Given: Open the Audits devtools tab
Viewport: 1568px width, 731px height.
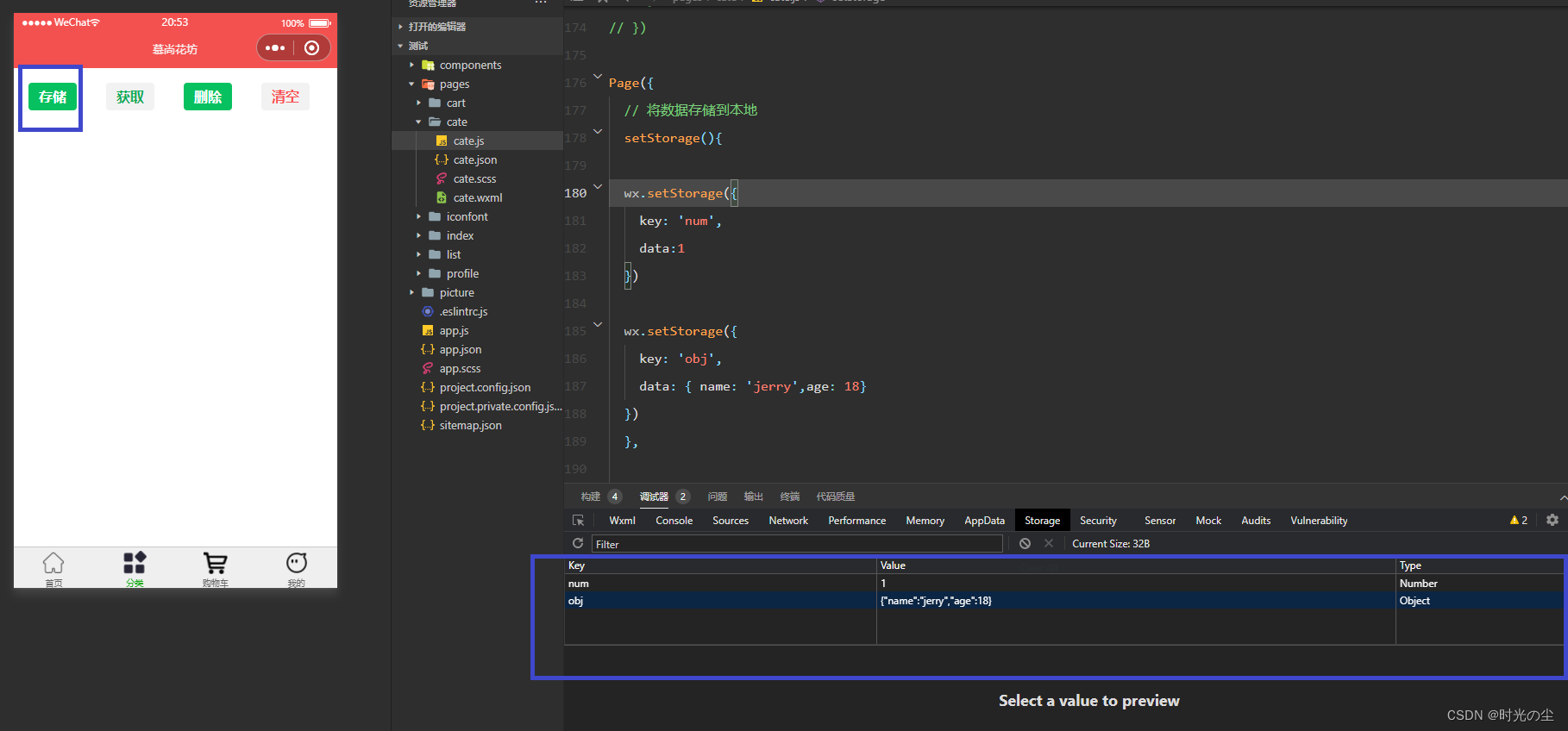Looking at the screenshot, I should pyautogui.click(x=1256, y=521).
